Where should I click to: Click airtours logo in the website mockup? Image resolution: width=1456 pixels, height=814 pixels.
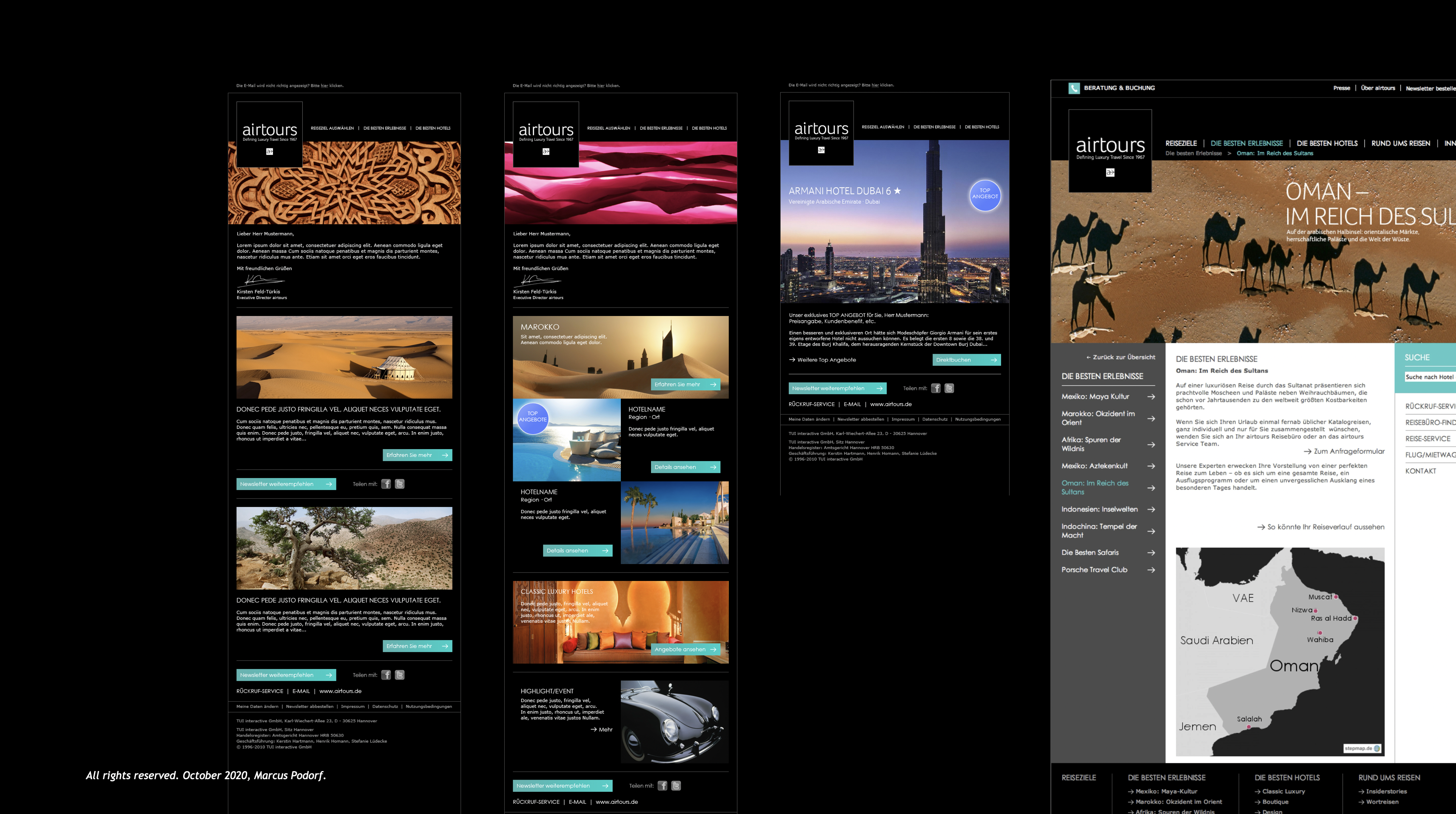[1110, 151]
